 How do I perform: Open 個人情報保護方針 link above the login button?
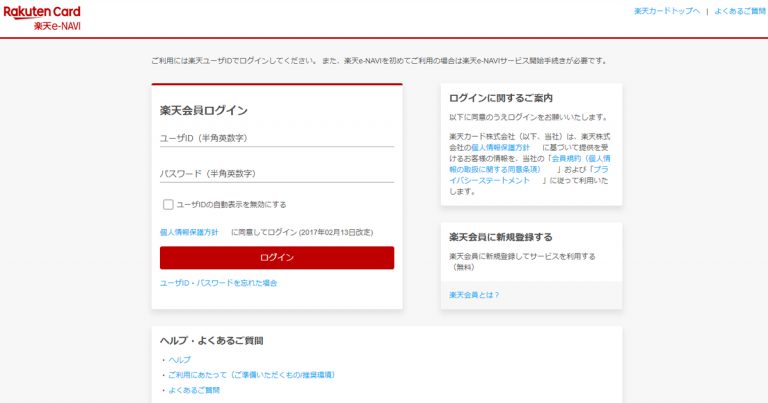point(189,232)
